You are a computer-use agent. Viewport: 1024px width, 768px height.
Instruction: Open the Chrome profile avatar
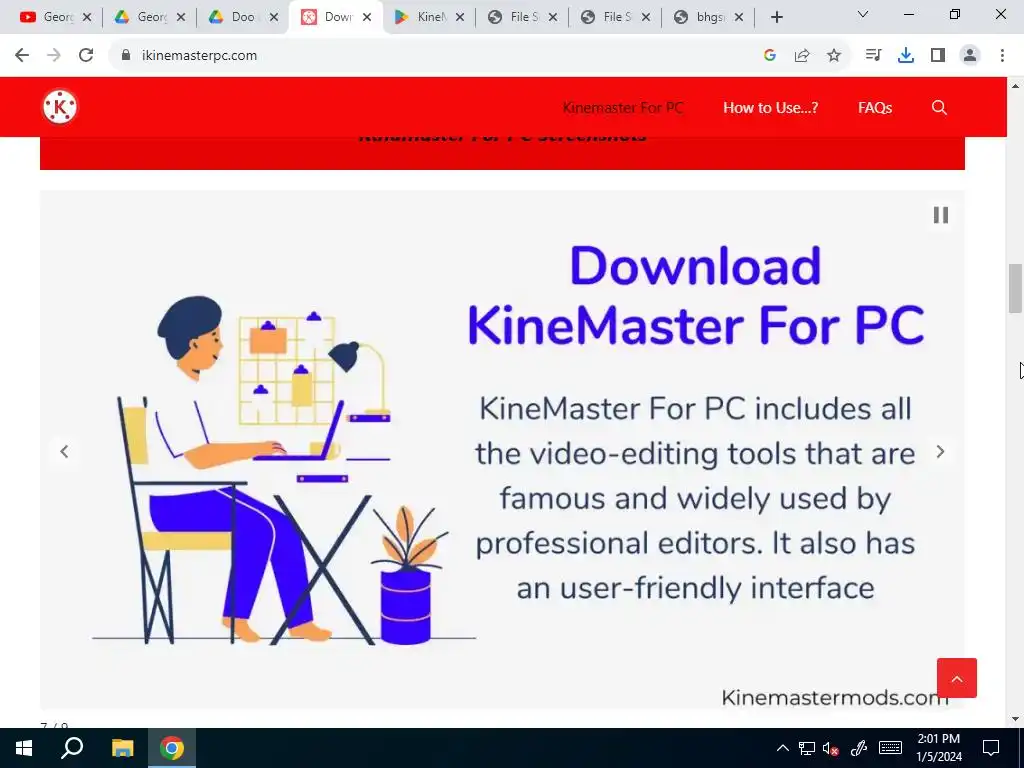[970, 56]
